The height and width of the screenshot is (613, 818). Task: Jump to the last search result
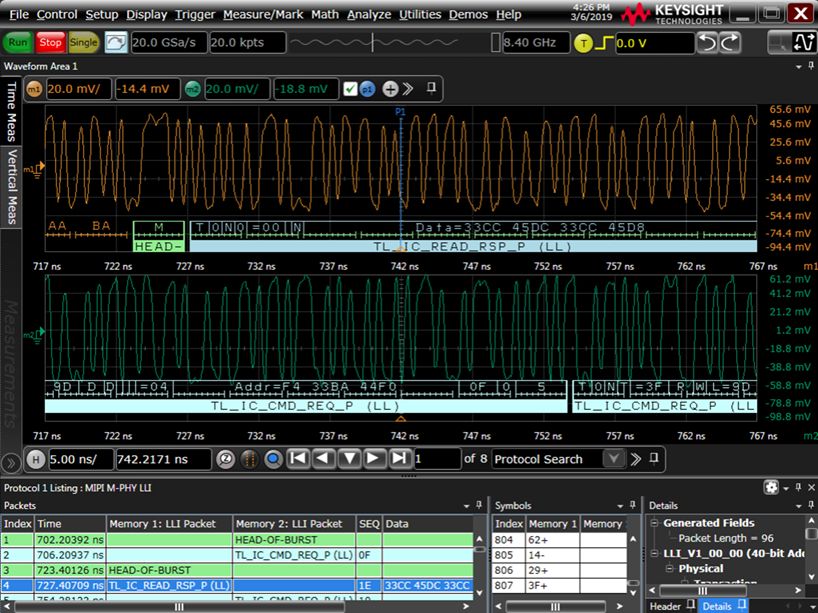[399, 459]
